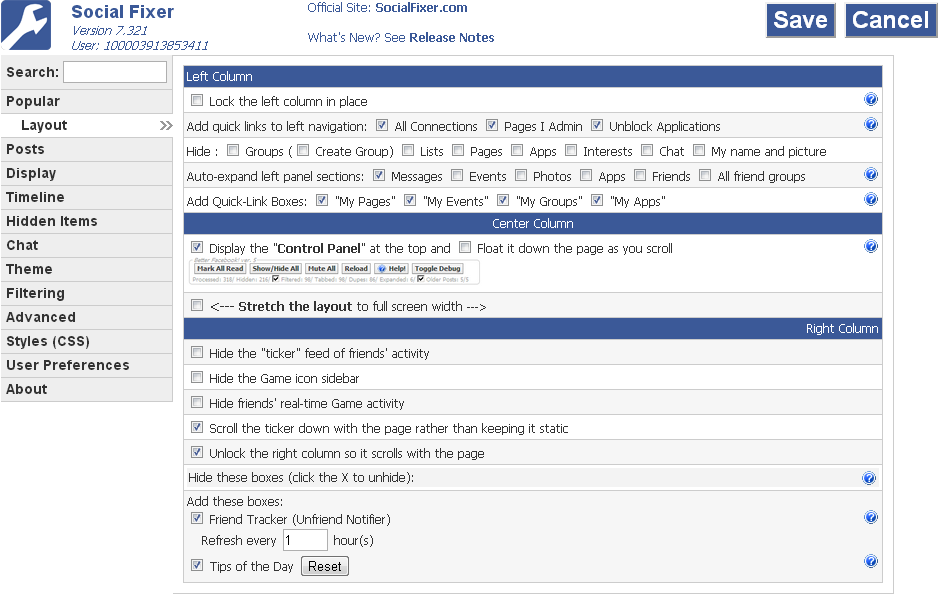The width and height of the screenshot is (939, 595).
Task: Open help for Tips of the Day
Action: tap(871, 561)
